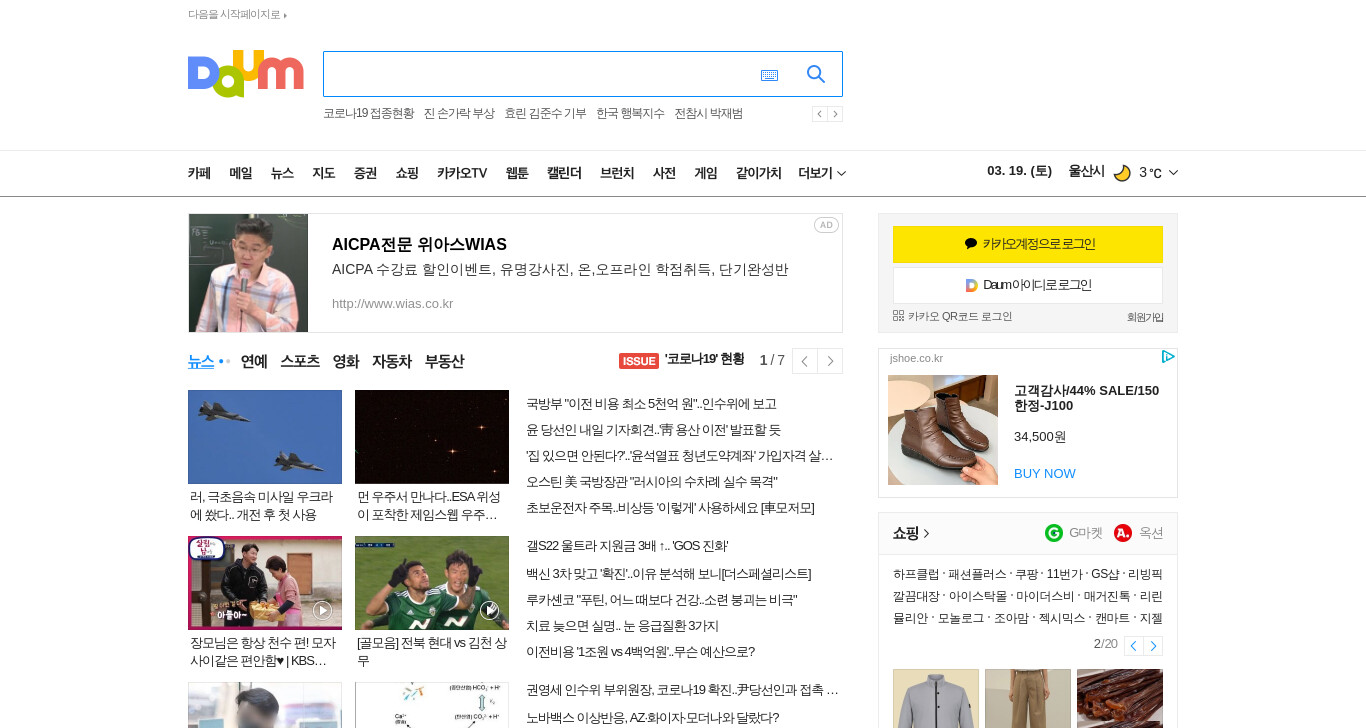
Task: Click 다음을 시작페이지로 link
Action: (x=237, y=14)
